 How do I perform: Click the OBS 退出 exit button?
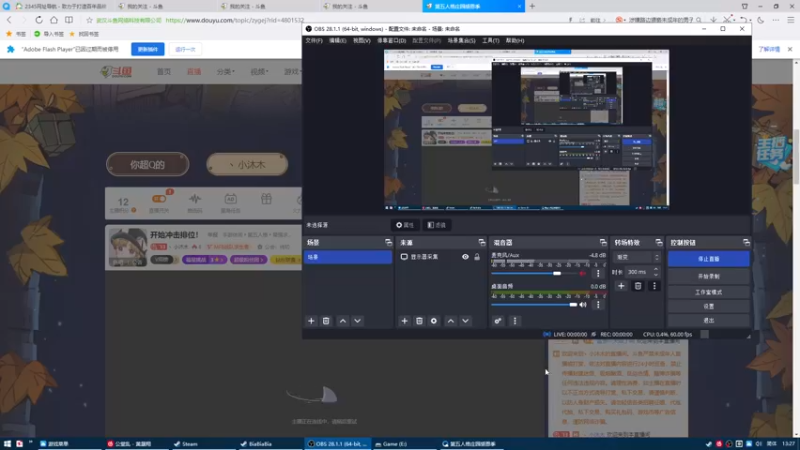[709, 320]
